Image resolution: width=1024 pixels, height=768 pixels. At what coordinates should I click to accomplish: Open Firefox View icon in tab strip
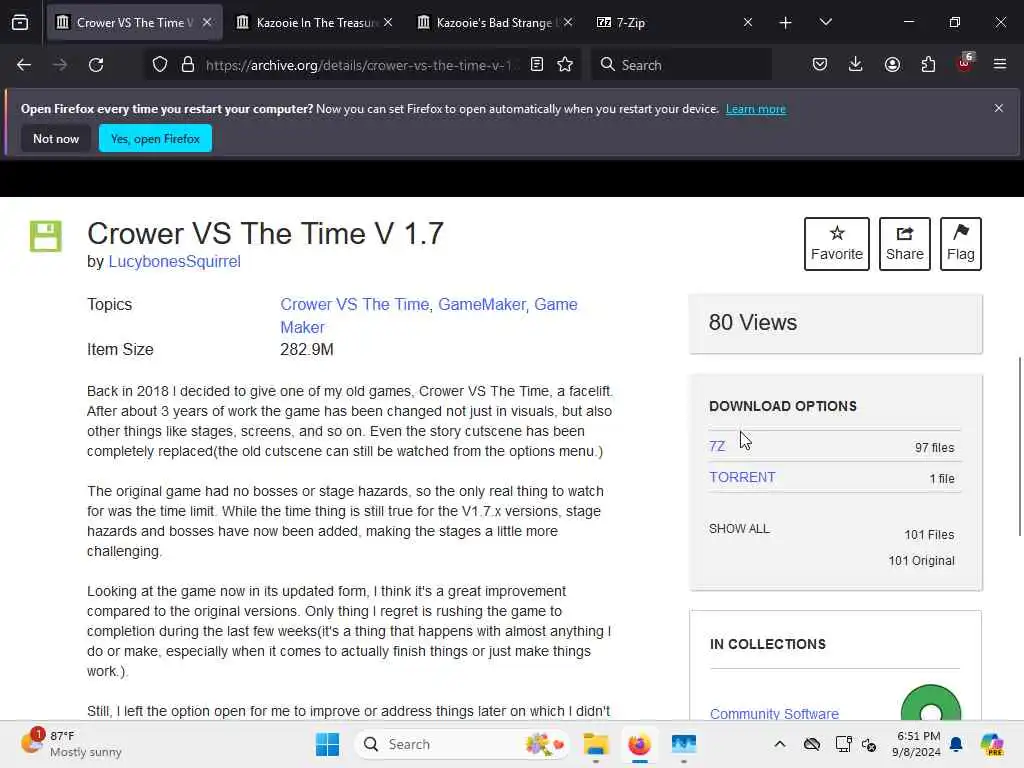(x=20, y=23)
